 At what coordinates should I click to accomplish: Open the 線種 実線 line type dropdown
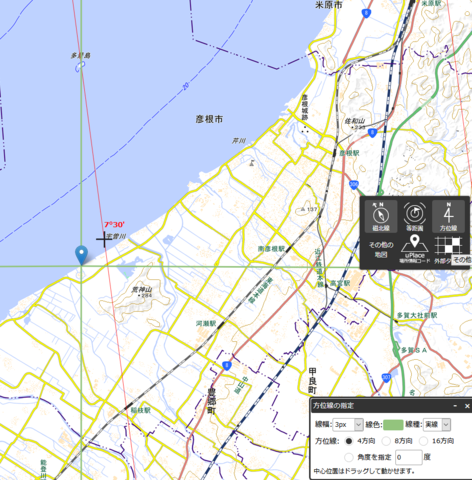(x=437, y=424)
